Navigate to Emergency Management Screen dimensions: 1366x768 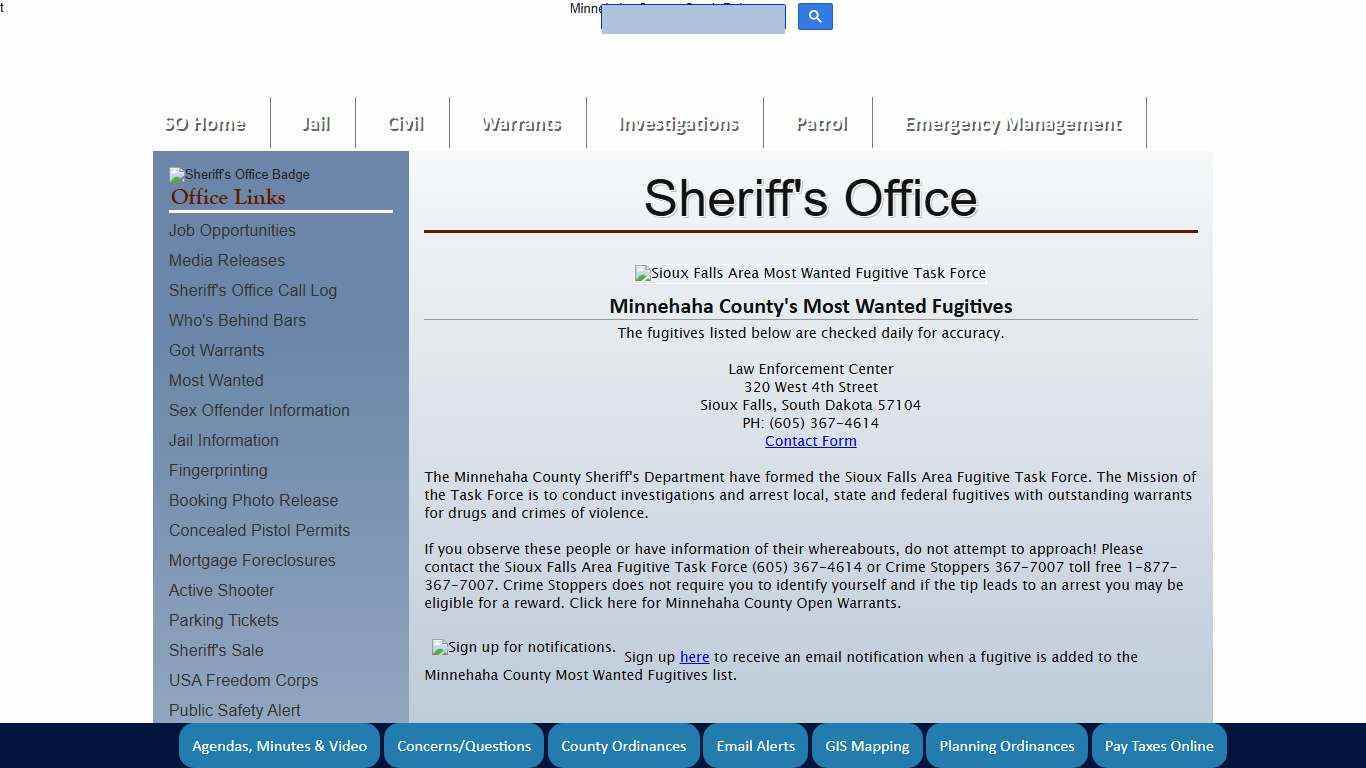pos(1012,123)
